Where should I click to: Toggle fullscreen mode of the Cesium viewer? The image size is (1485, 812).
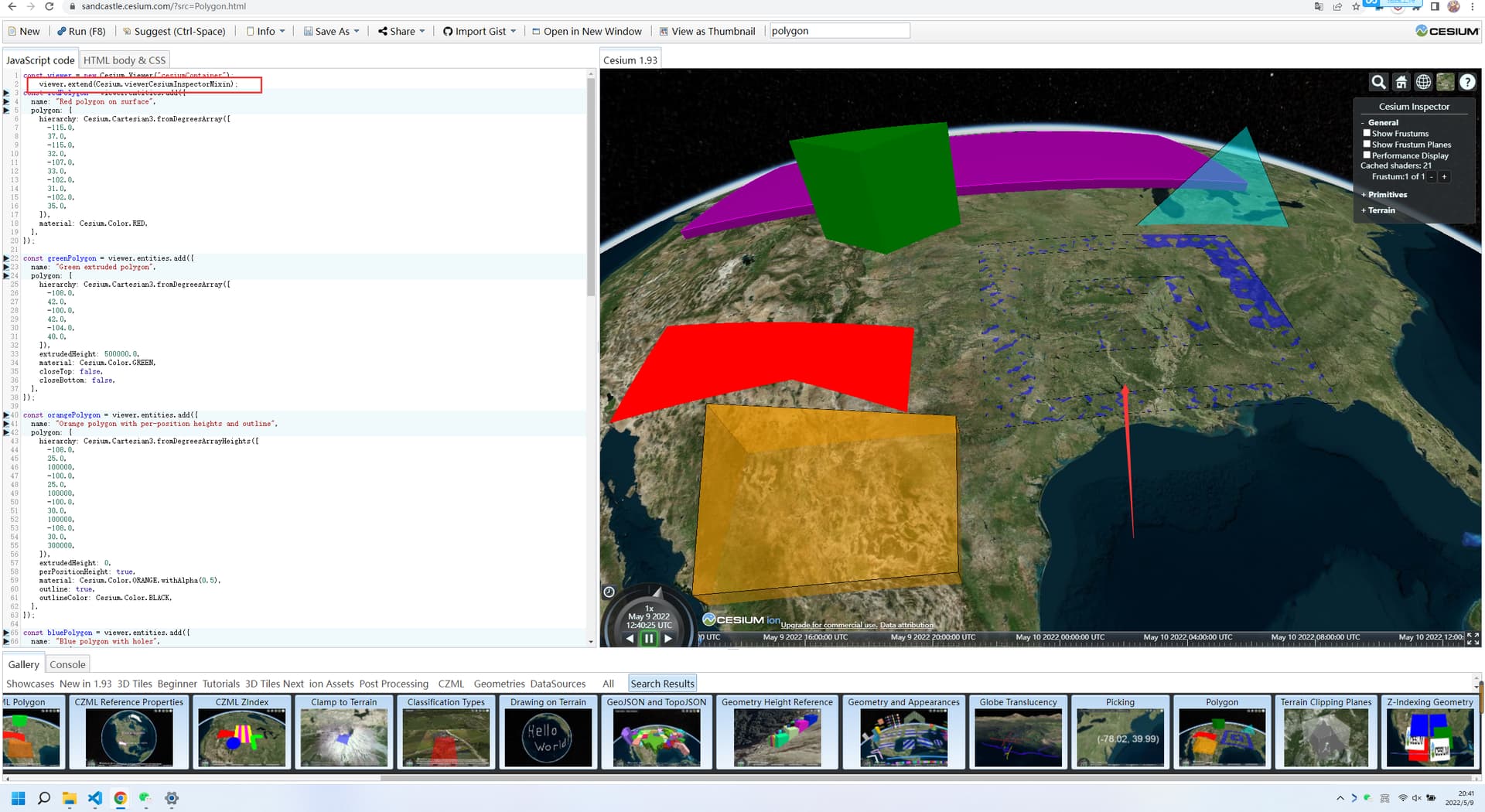click(x=1473, y=639)
